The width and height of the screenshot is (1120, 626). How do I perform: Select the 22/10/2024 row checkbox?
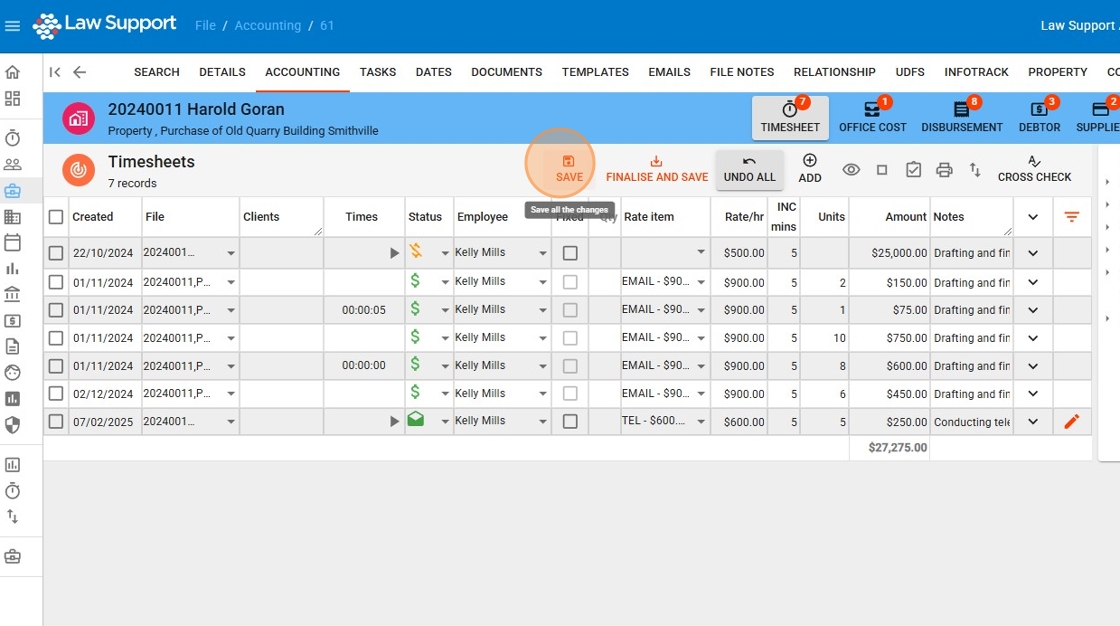56,253
